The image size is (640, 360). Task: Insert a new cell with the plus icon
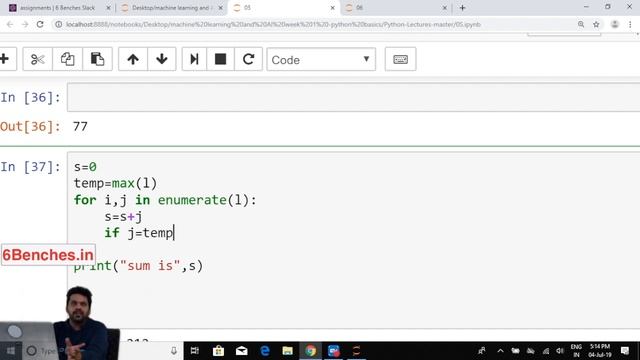pos(5,59)
